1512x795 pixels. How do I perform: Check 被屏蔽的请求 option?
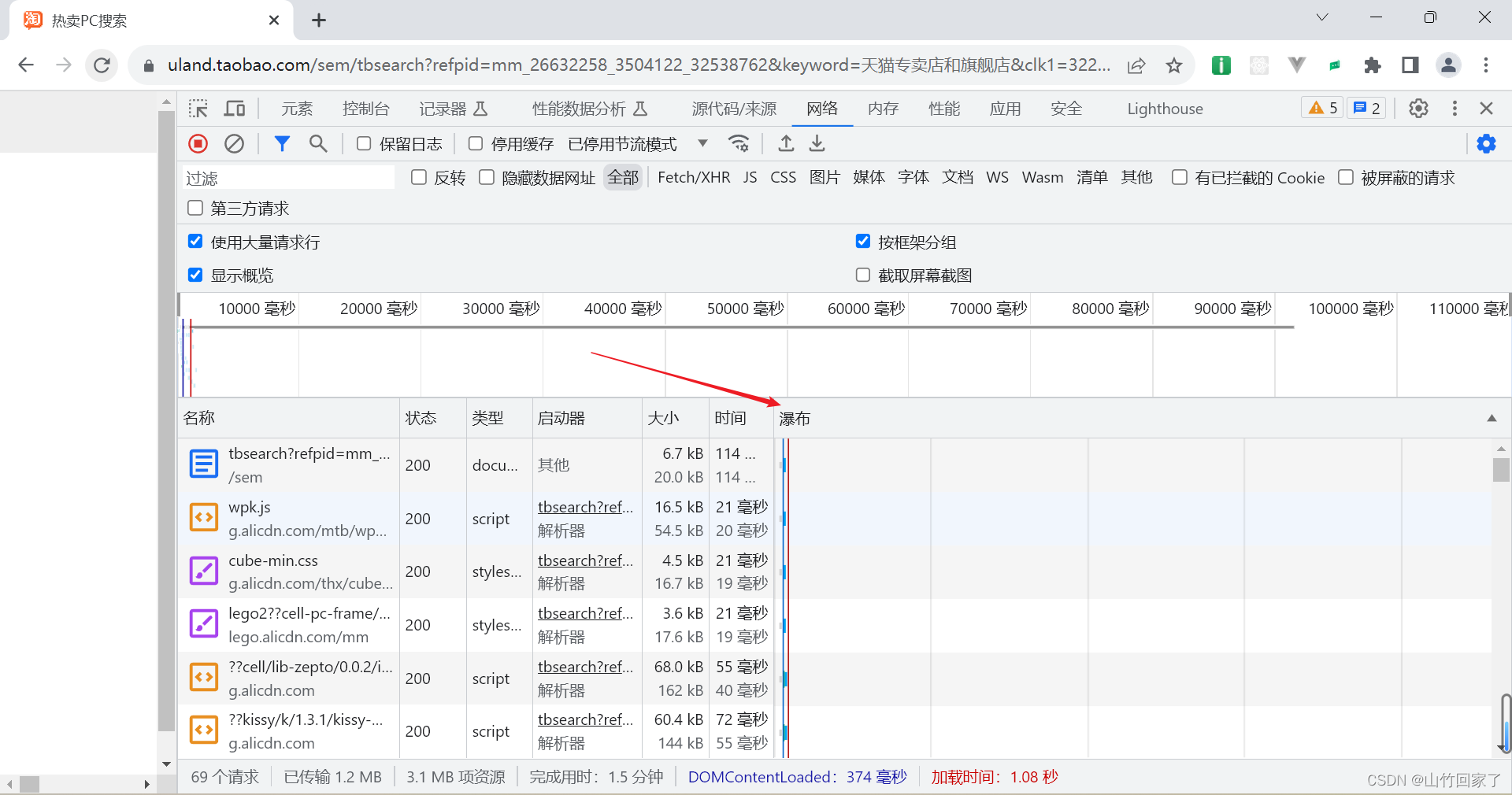pyautogui.click(x=1346, y=177)
